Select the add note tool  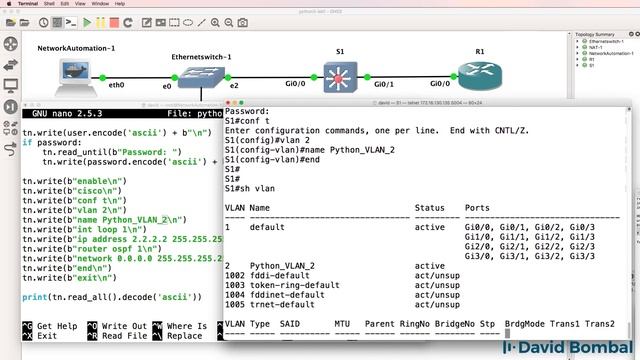click(x=147, y=22)
